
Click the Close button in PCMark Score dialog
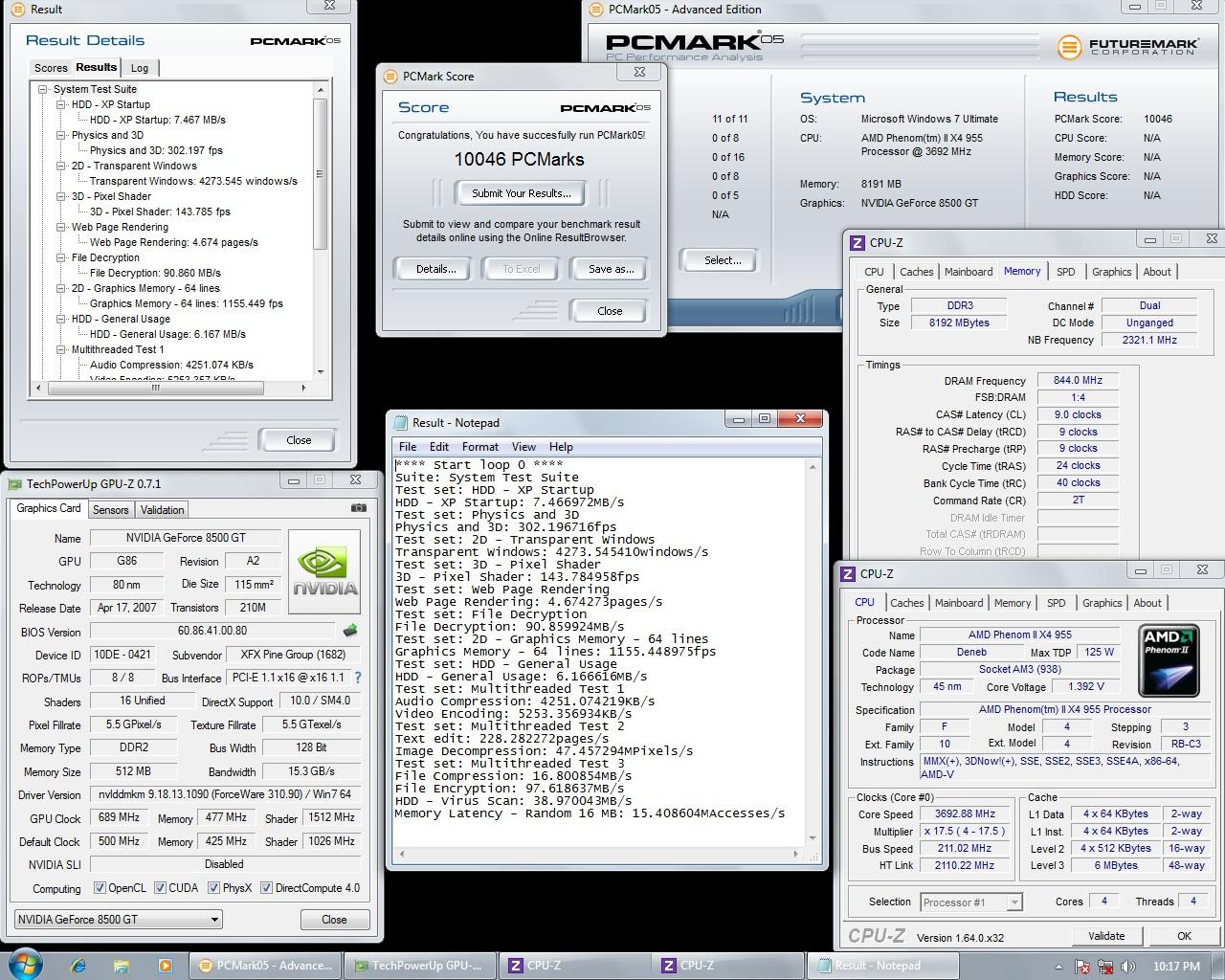[610, 311]
